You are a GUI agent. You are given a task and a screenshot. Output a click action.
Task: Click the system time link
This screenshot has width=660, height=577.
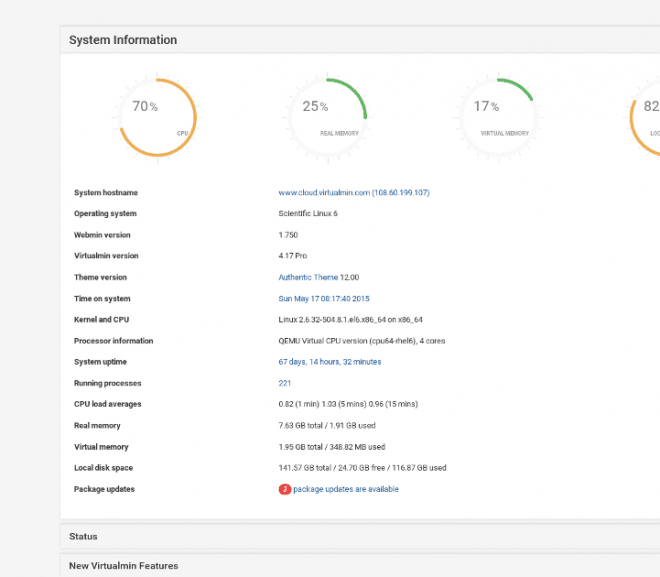324,299
